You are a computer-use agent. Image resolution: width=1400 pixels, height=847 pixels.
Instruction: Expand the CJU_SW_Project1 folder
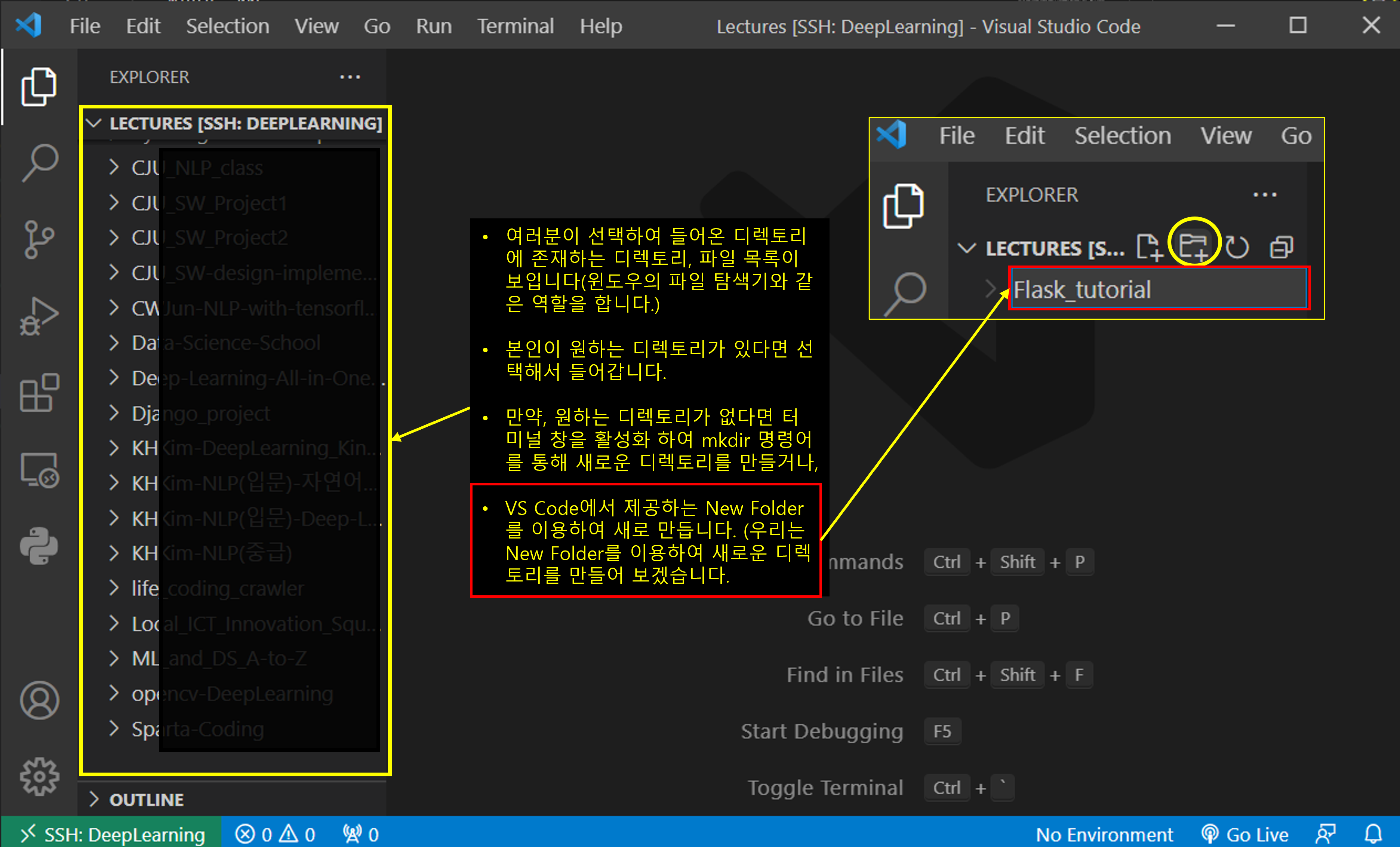114,203
